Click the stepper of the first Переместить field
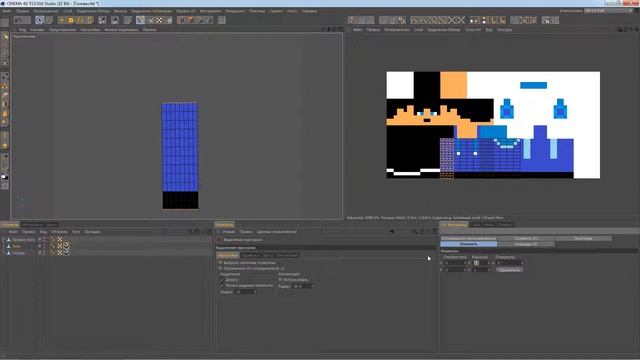Image resolution: width=640 pixels, height=360 pixels. coord(465,263)
